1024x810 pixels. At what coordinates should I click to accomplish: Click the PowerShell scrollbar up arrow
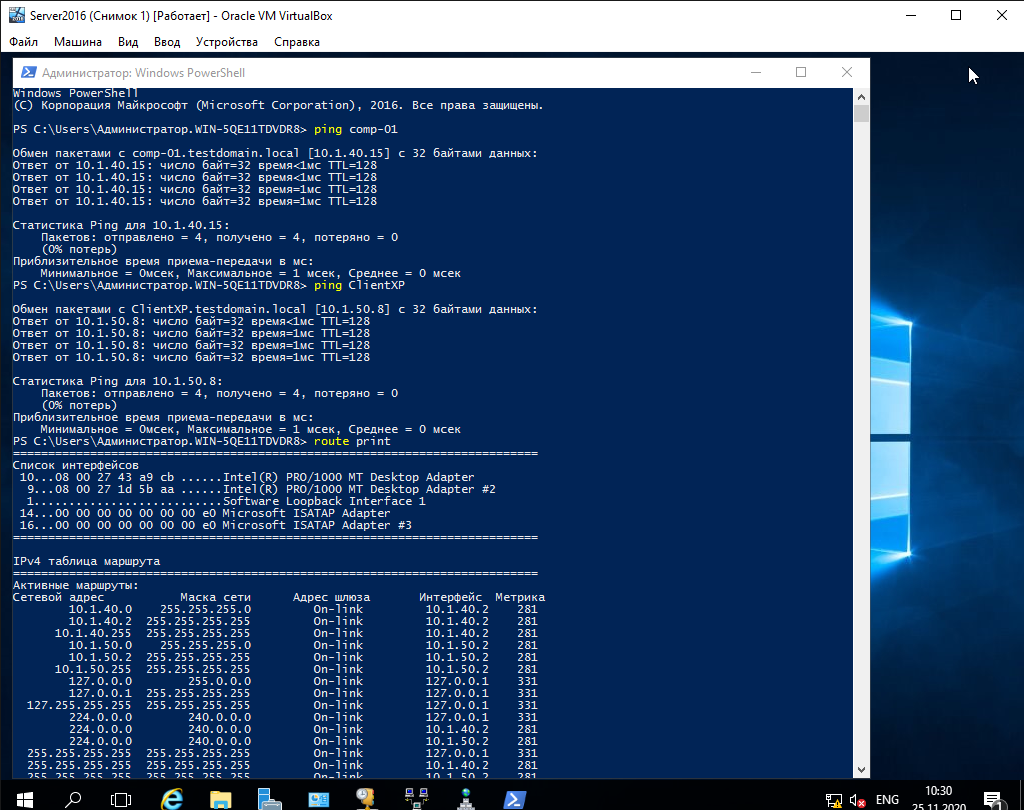pyautogui.click(x=861, y=95)
